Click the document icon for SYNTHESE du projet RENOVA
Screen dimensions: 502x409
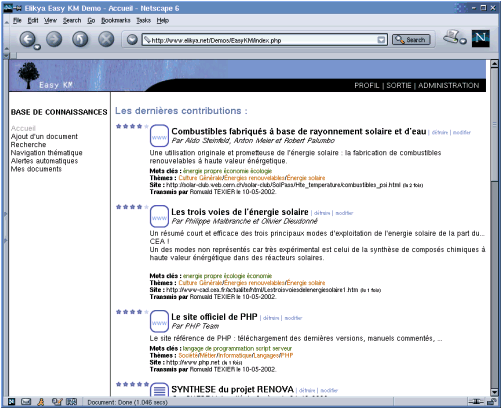pyautogui.click(x=159, y=389)
